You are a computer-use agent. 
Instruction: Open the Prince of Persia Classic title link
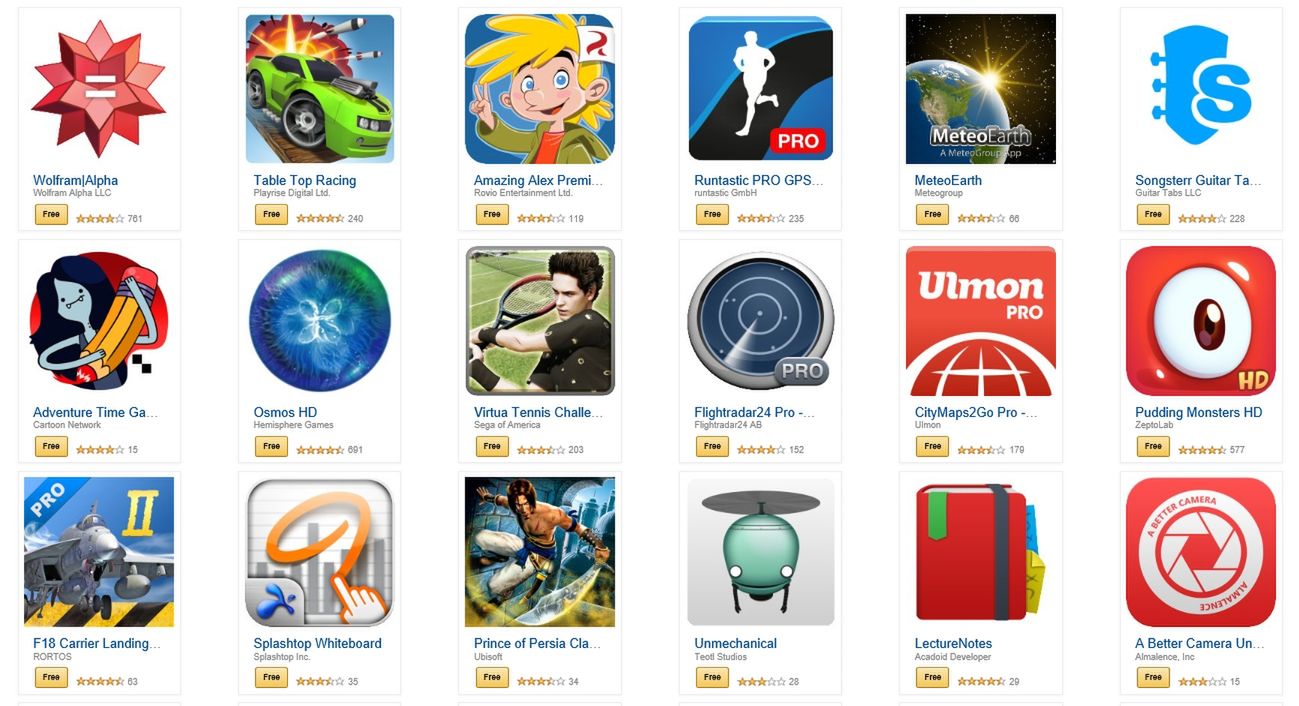coord(538,644)
